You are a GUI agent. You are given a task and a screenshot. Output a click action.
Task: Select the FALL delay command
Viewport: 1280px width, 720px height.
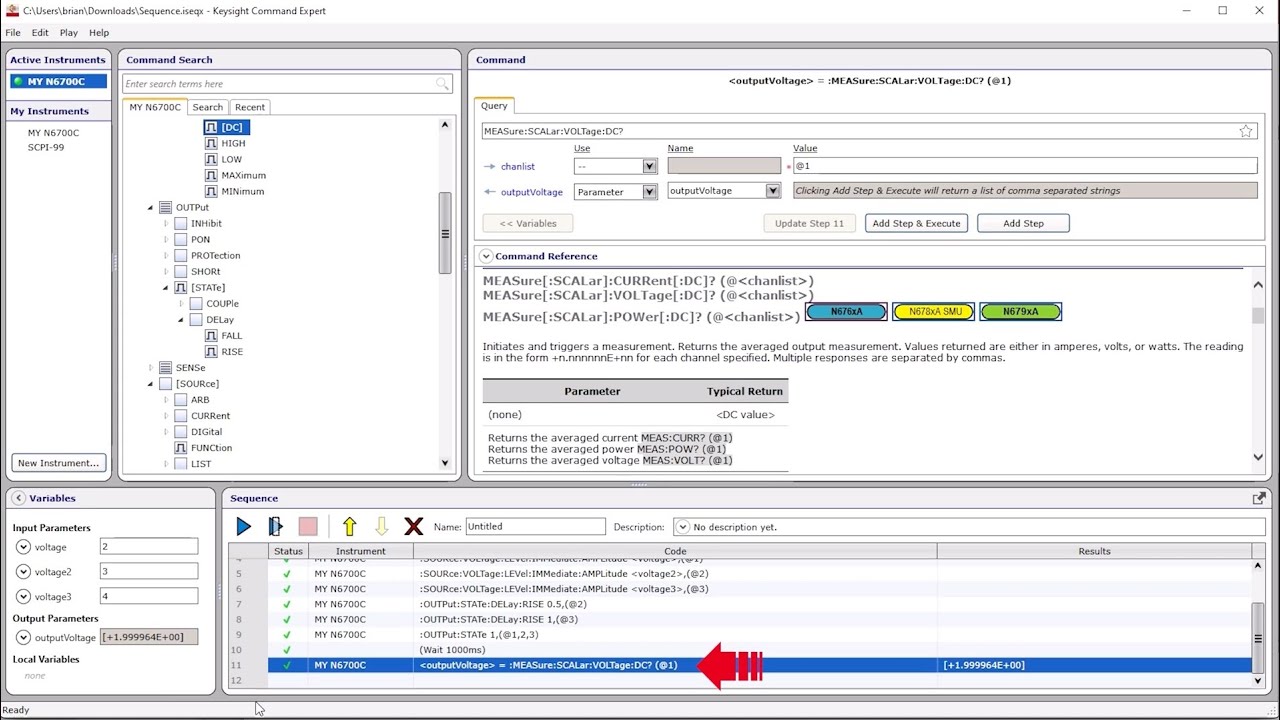pos(224,335)
